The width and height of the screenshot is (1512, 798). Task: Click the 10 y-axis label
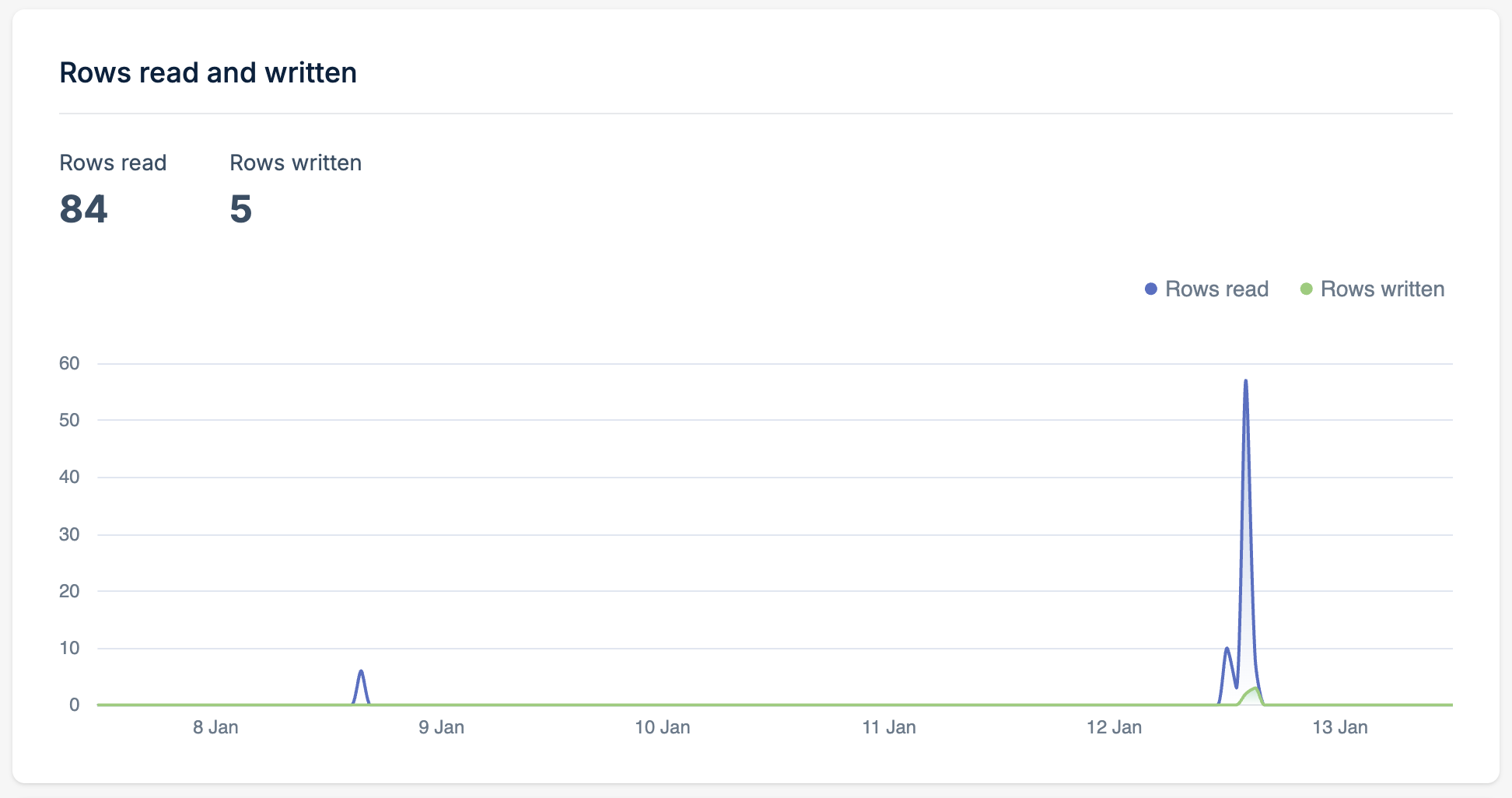click(69, 648)
